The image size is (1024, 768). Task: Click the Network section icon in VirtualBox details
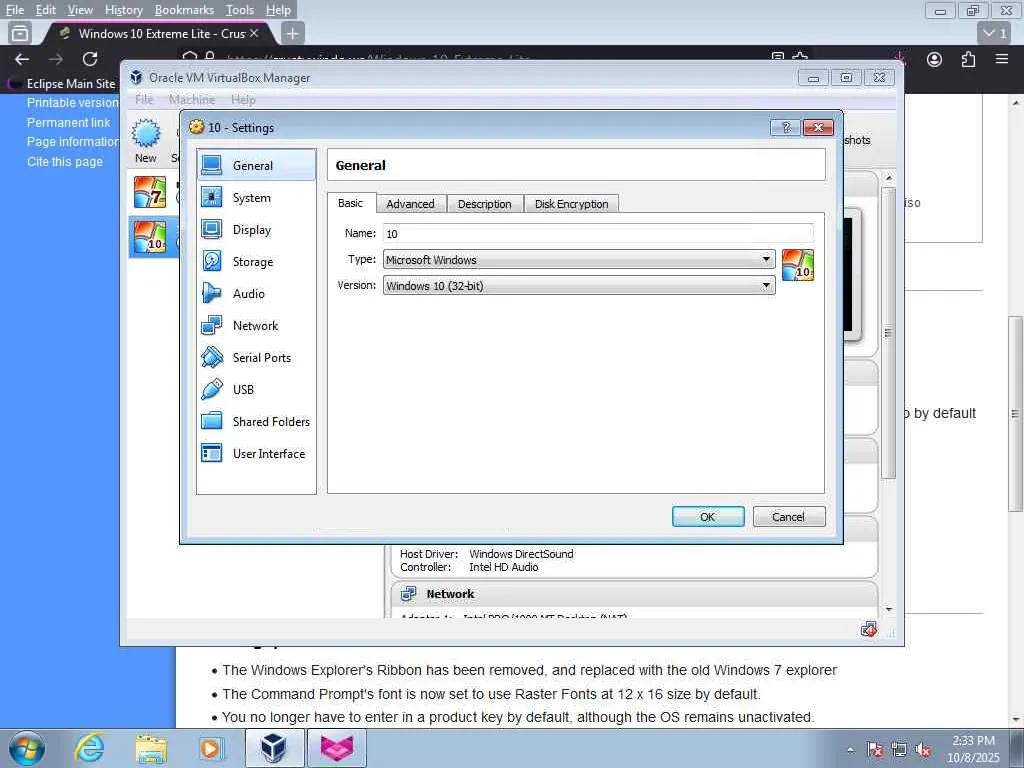pos(409,594)
